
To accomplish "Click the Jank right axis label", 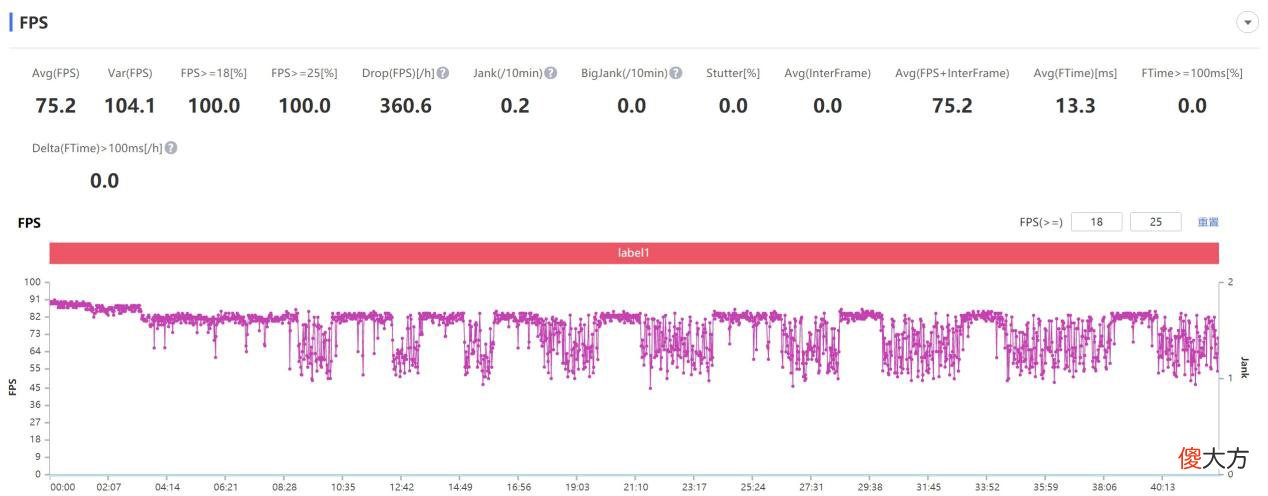I will coord(1244,367).
